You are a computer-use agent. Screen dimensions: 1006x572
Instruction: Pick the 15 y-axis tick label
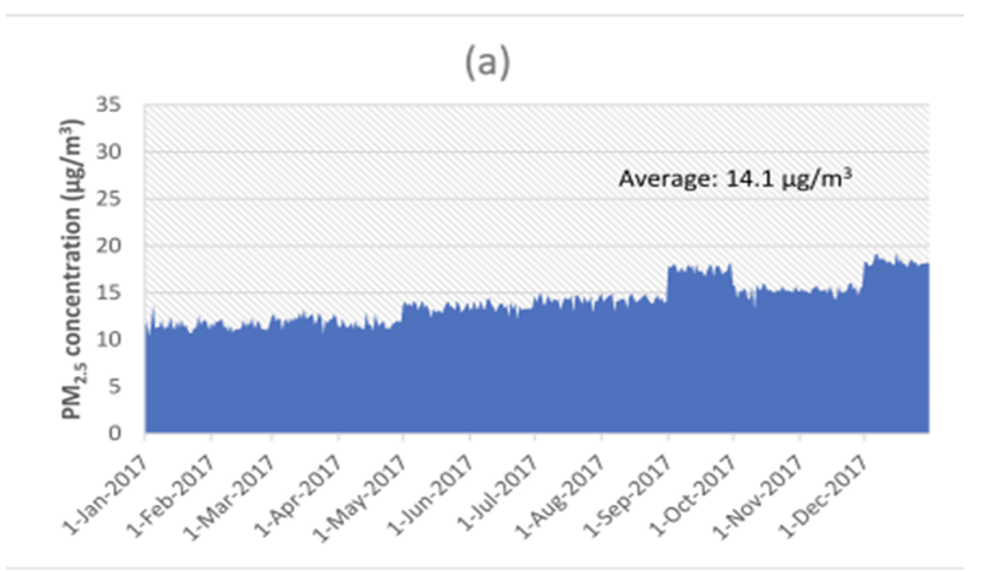[122, 293]
